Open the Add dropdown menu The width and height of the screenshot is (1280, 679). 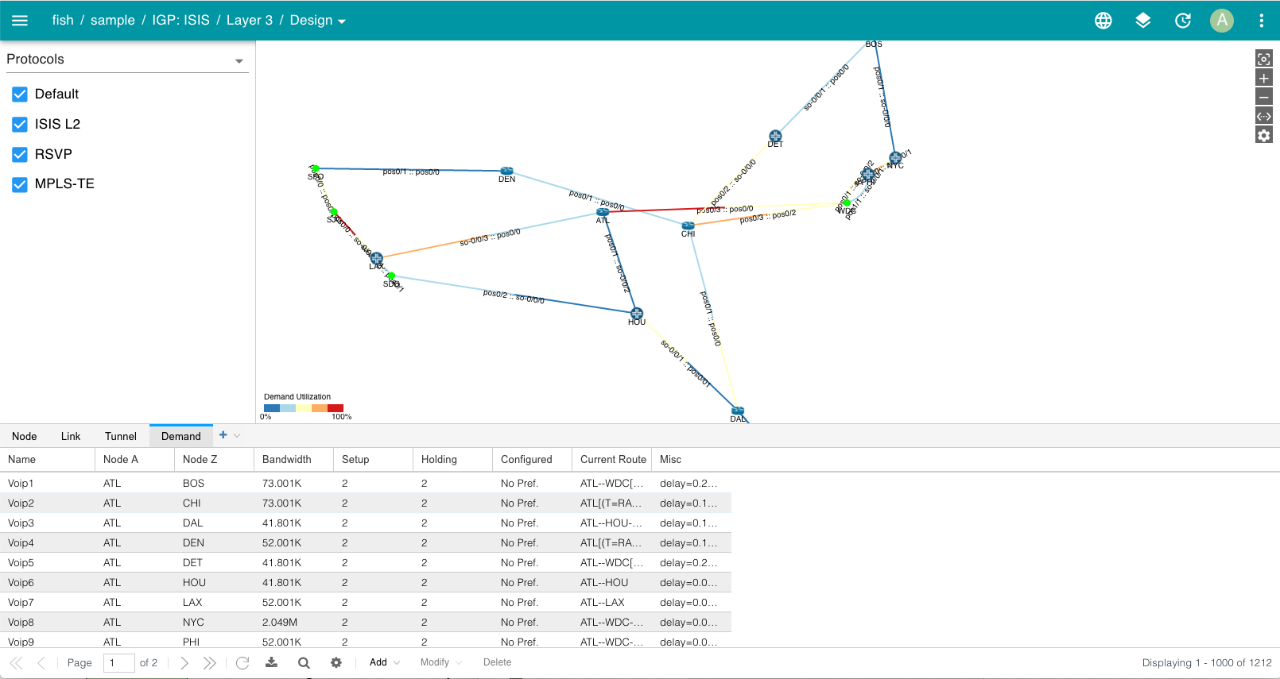pyautogui.click(x=384, y=662)
